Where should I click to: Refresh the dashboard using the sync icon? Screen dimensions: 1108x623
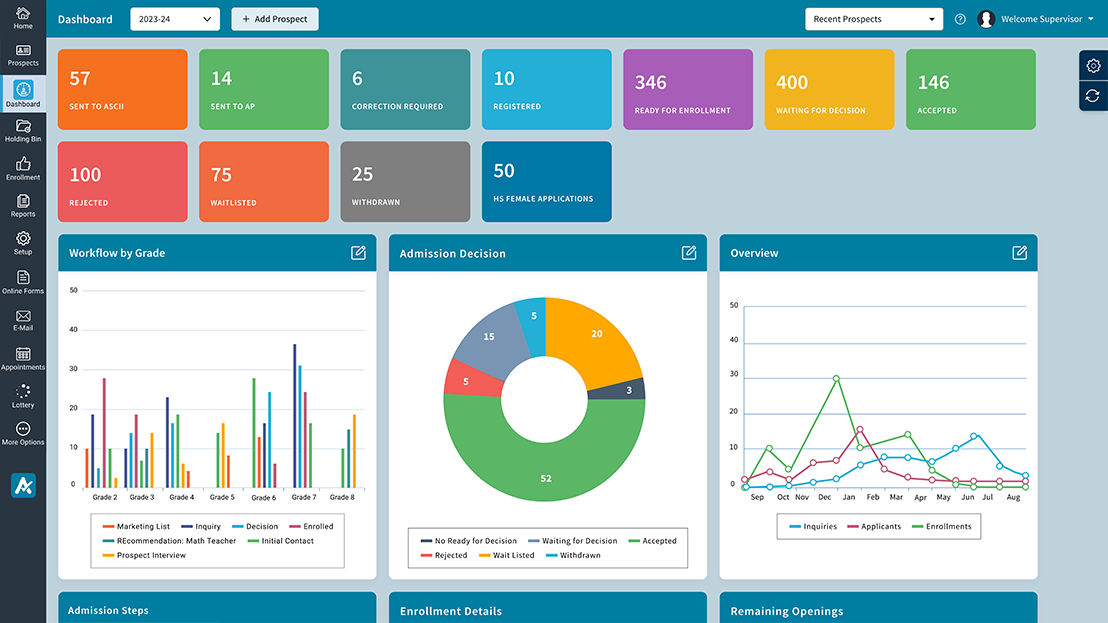1093,96
